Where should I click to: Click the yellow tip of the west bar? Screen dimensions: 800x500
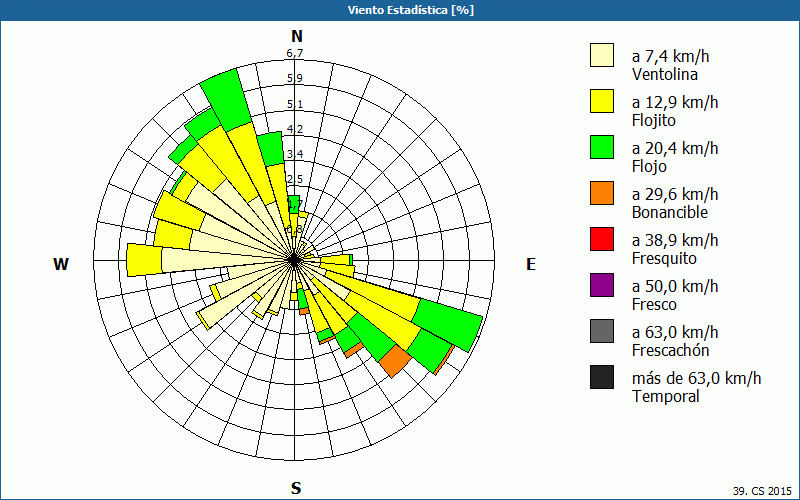coord(144,260)
